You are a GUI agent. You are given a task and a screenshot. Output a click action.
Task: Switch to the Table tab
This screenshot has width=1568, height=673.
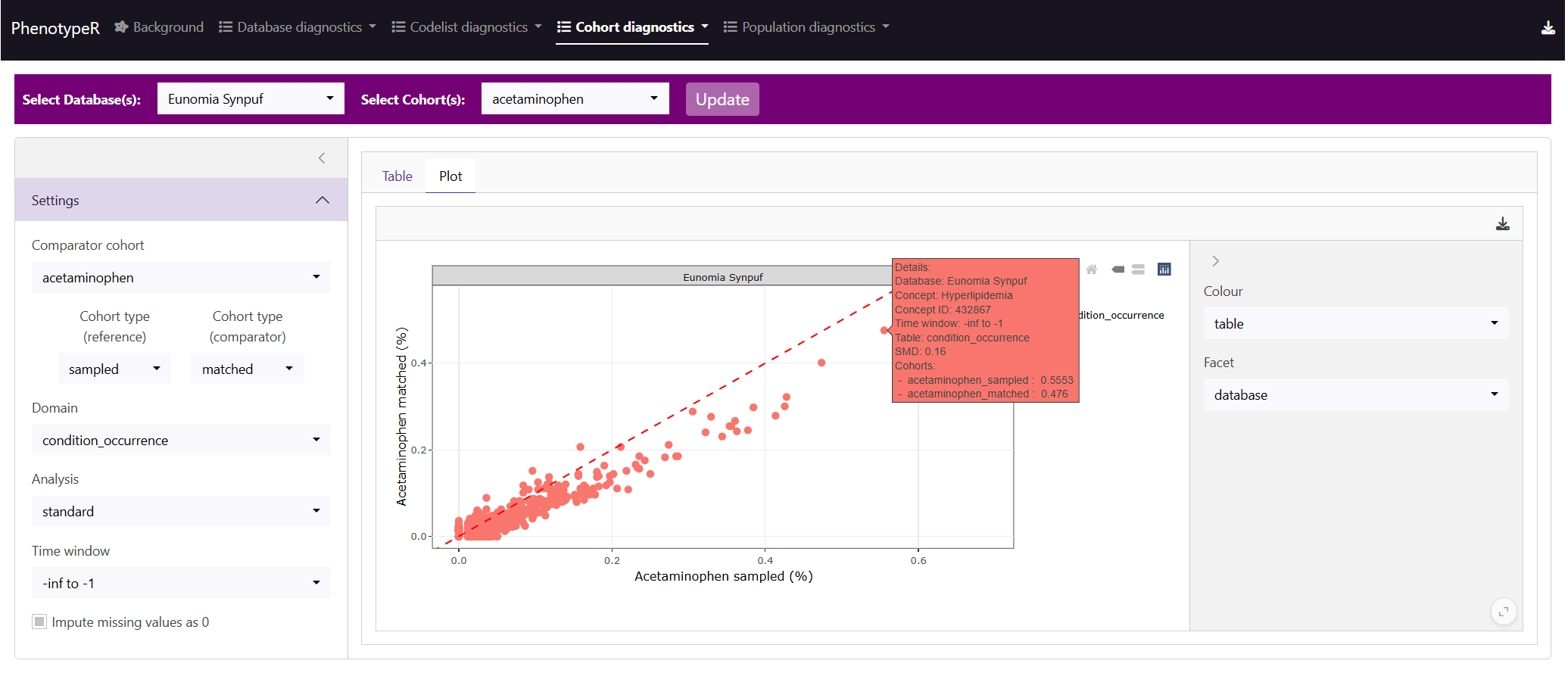point(397,176)
